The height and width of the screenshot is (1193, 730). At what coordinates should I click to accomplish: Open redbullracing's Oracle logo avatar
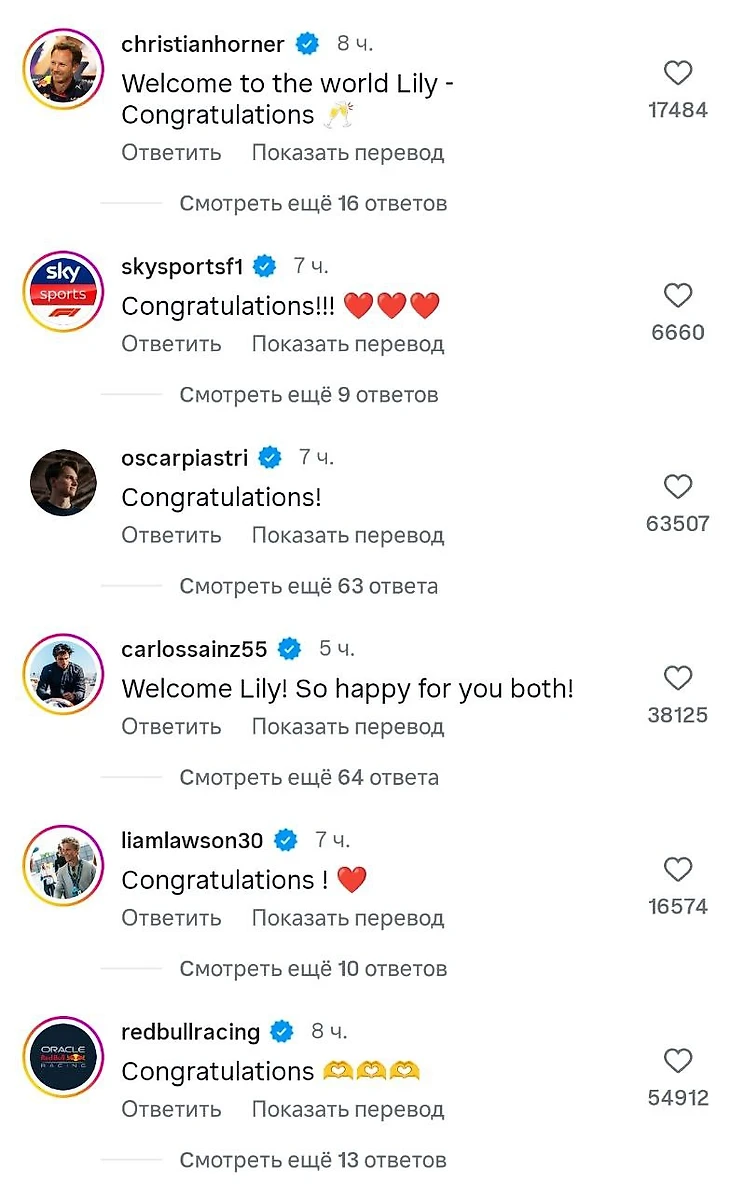[x=63, y=1057]
